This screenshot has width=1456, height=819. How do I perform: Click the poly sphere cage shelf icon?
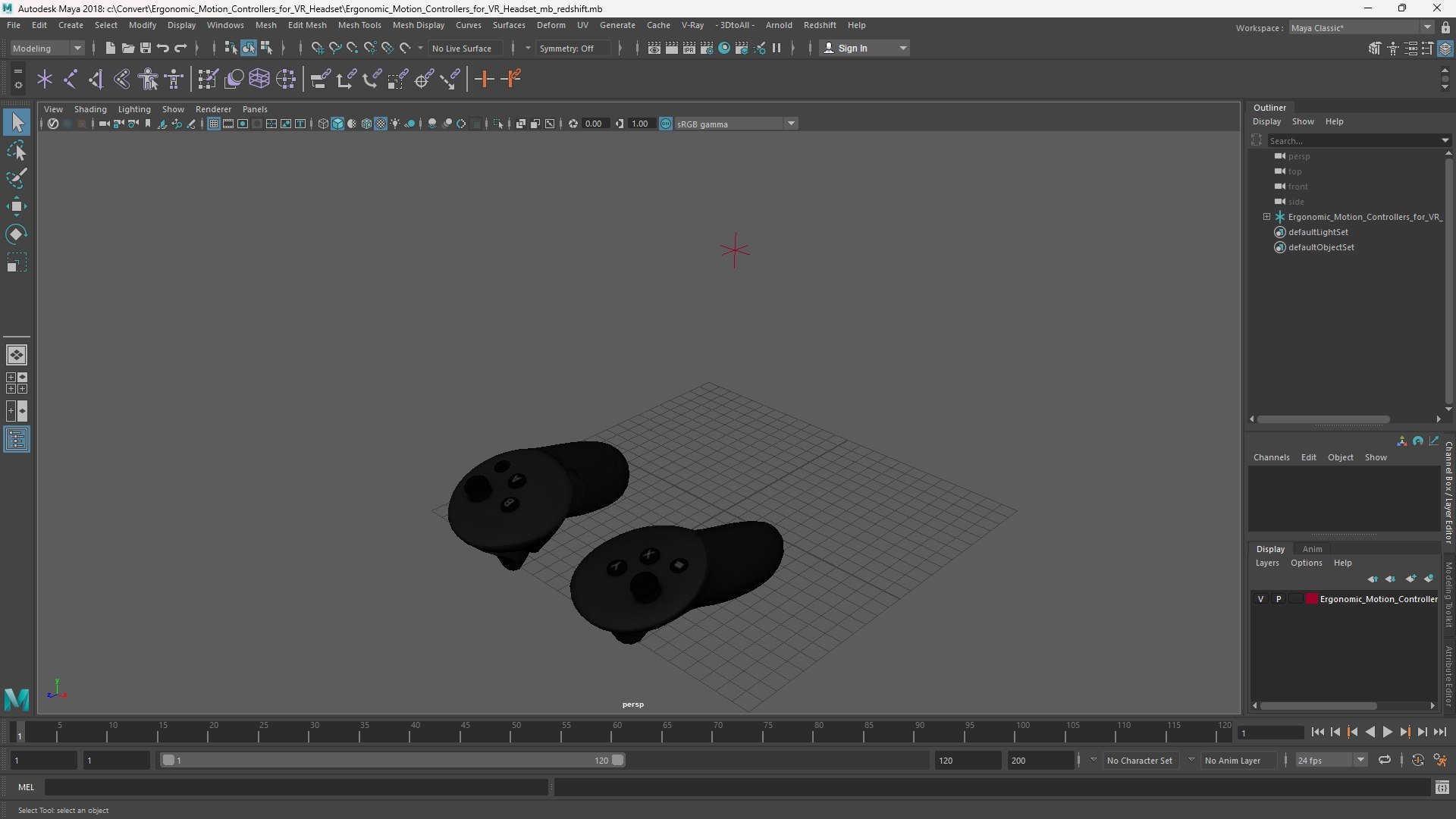[x=259, y=79]
